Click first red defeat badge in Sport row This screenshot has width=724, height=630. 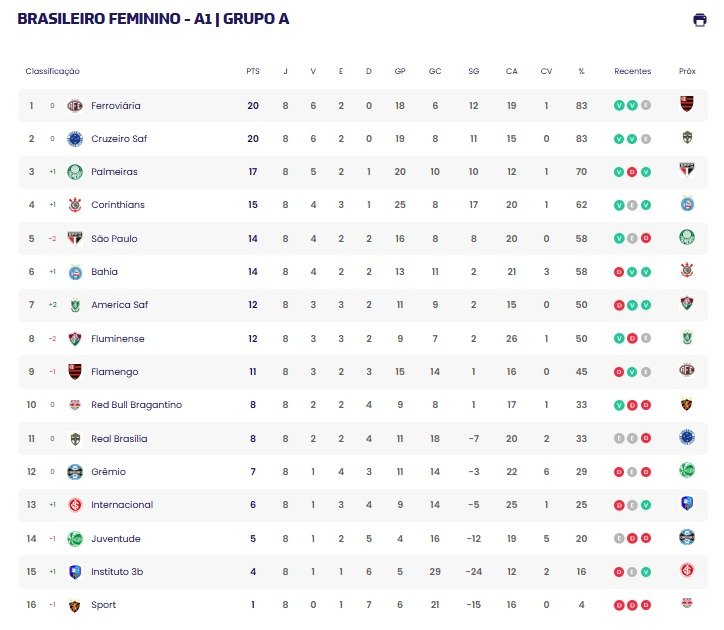pyautogui.click(x=619, y=605)
